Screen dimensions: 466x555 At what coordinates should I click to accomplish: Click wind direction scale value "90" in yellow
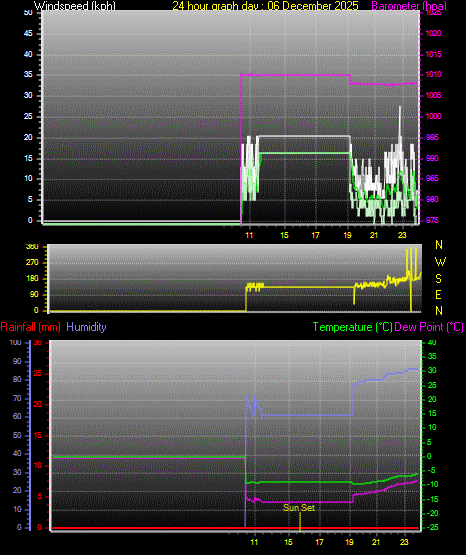click(x=34, y=294)
